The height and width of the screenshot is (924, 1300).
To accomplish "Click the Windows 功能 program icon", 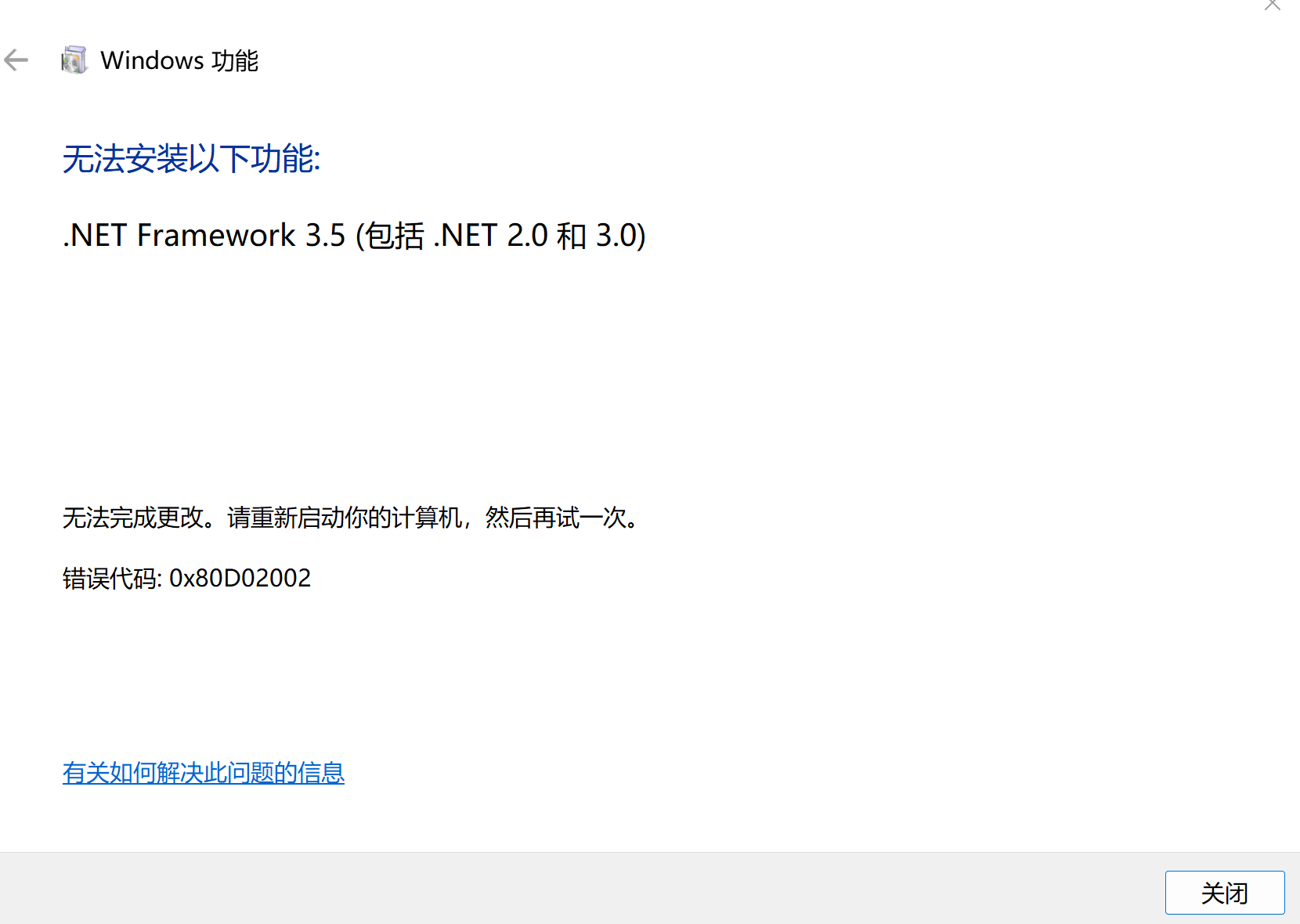I will point(74,60).
